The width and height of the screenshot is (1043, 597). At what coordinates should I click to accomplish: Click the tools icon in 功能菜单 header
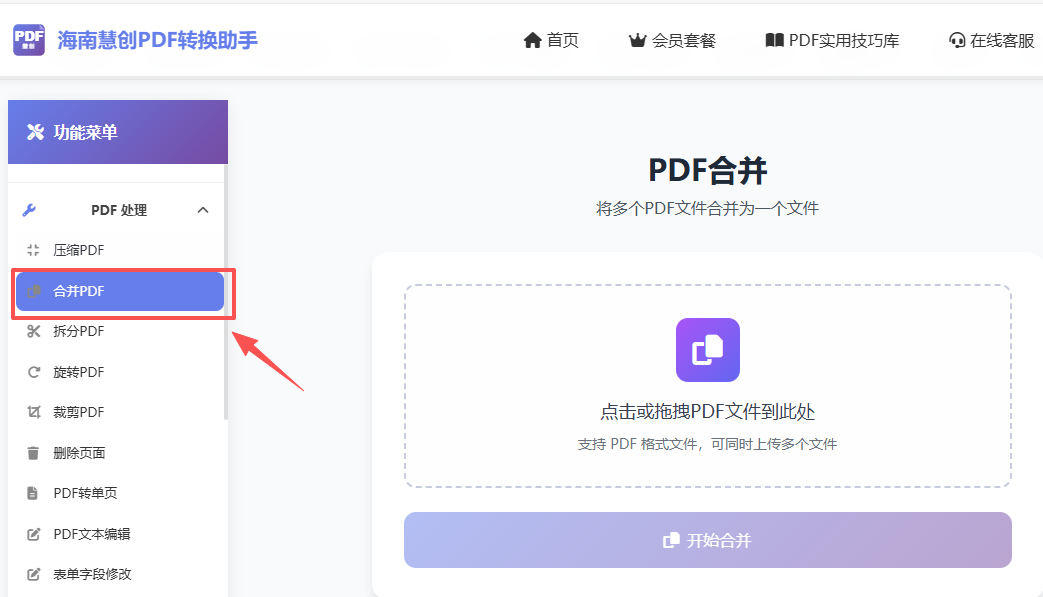[35, 132]
